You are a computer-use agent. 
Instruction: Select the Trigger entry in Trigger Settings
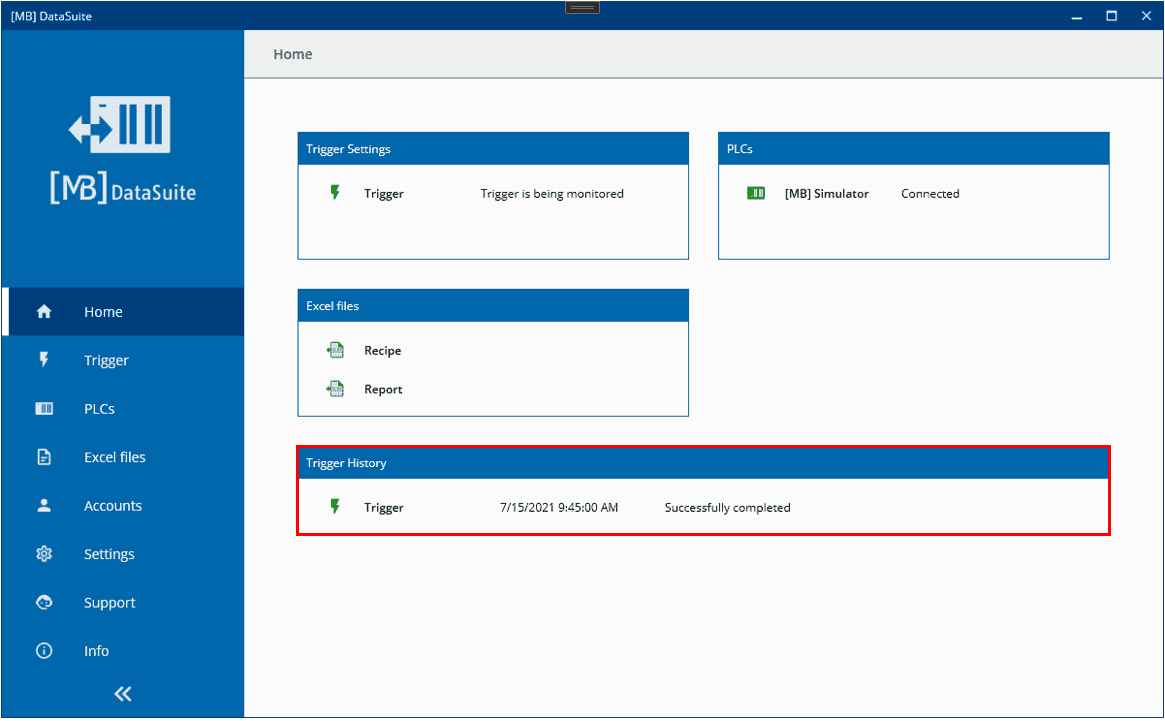pyautogui.click(x=383, y=193)
